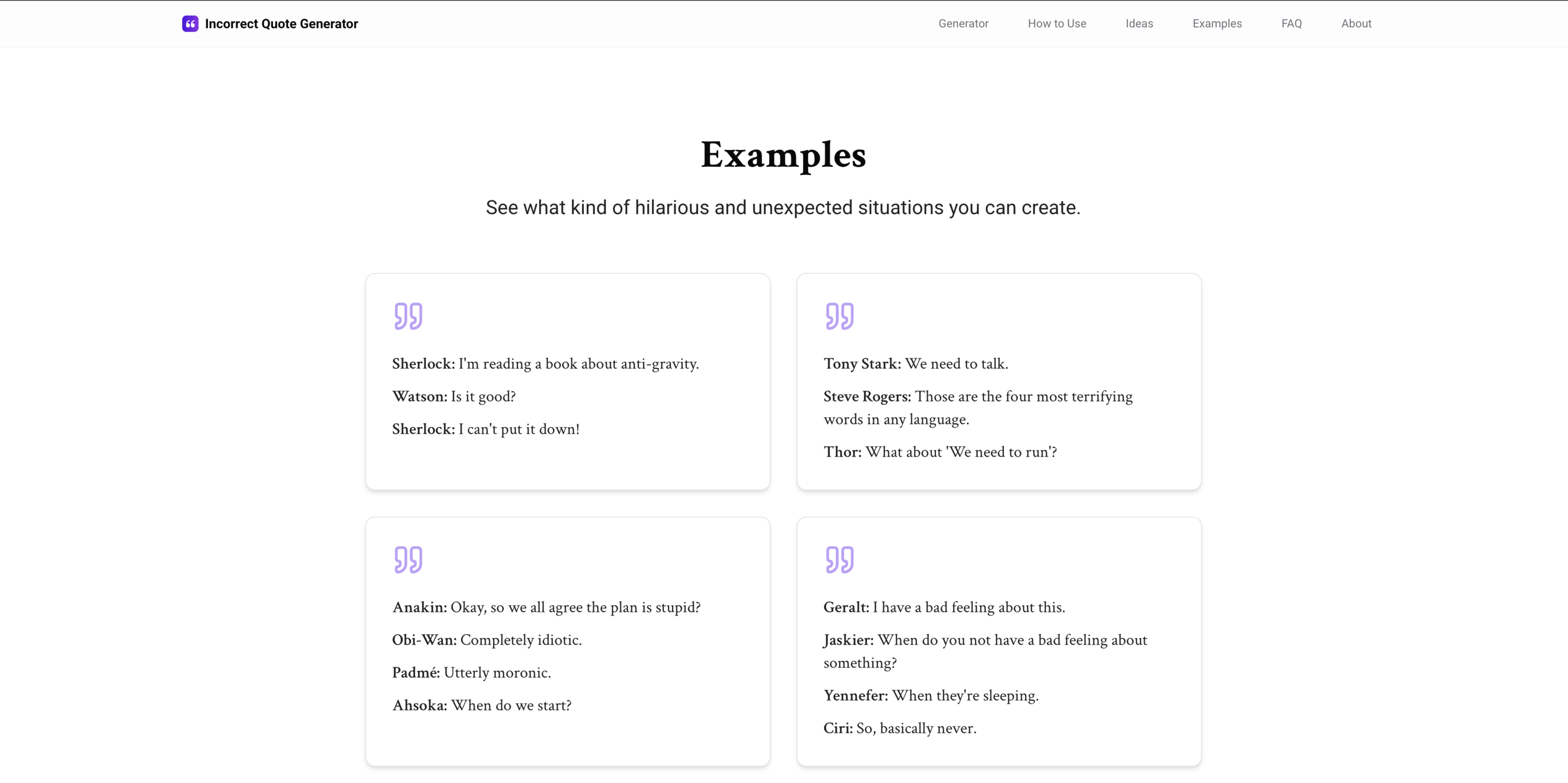Open the Generator nav link

(x=963, y=24)
